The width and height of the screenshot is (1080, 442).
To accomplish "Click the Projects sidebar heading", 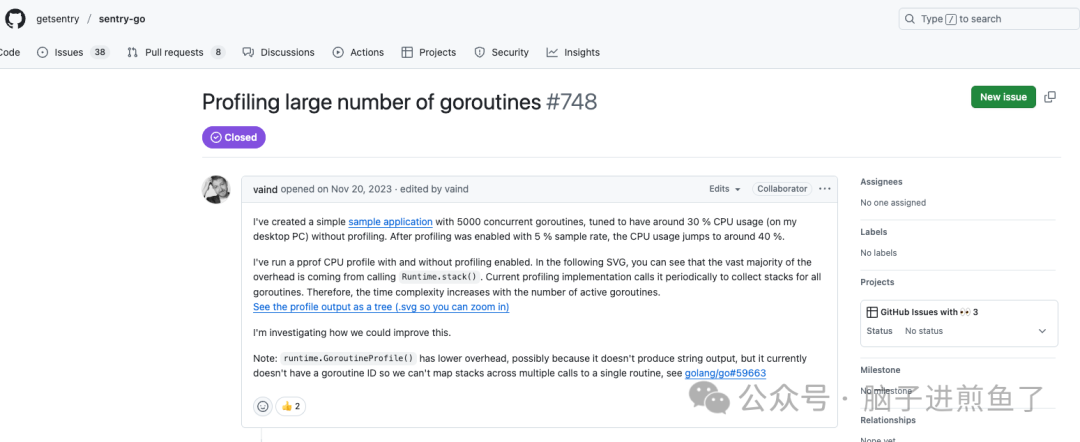I will point(877,282).
